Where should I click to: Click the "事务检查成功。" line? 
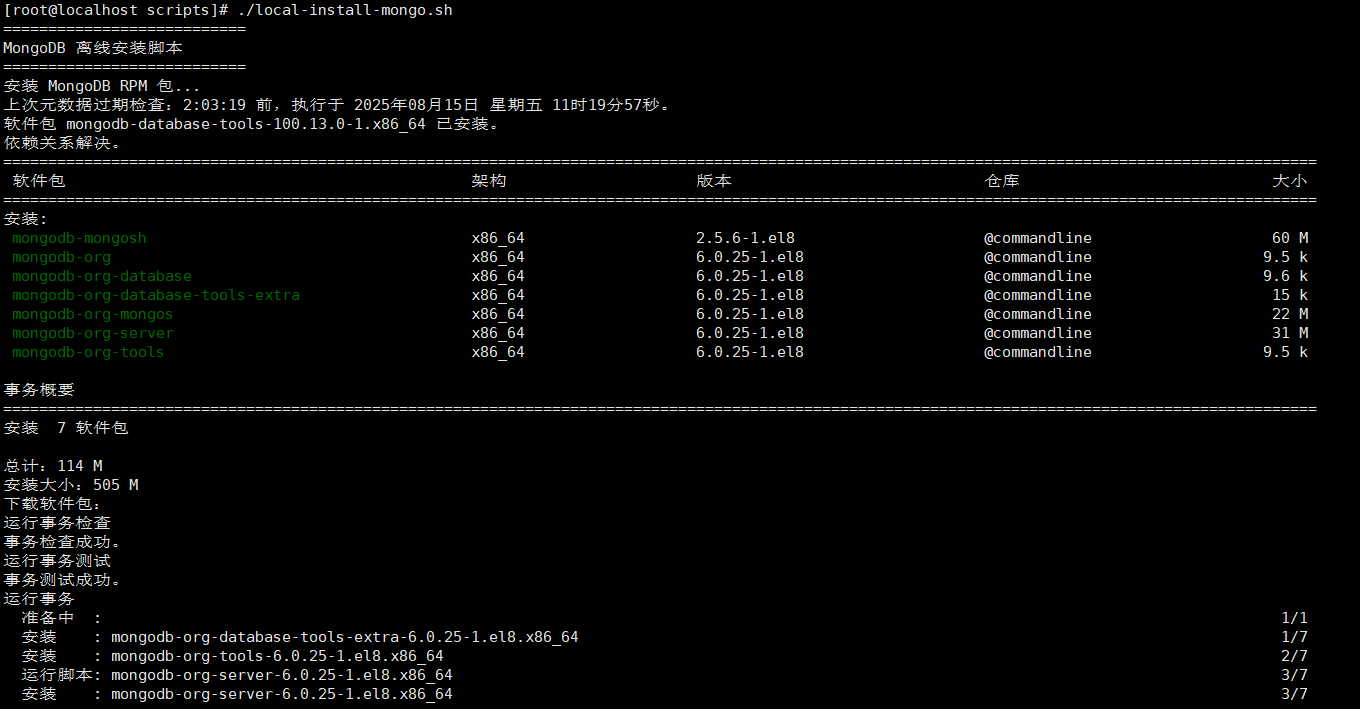tap(63, 542)
